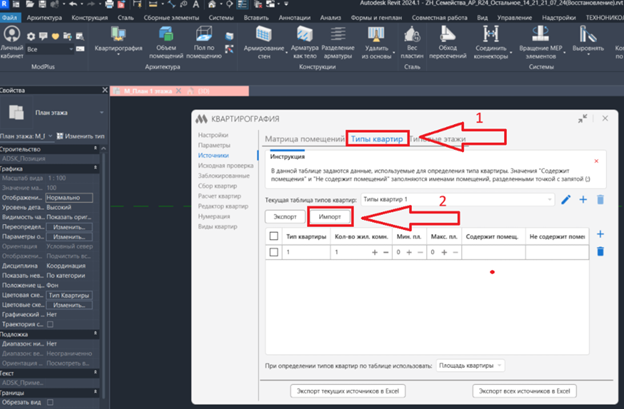624x409 pixels.
Task: Collapse the Графика properties section
Action: 95,168
